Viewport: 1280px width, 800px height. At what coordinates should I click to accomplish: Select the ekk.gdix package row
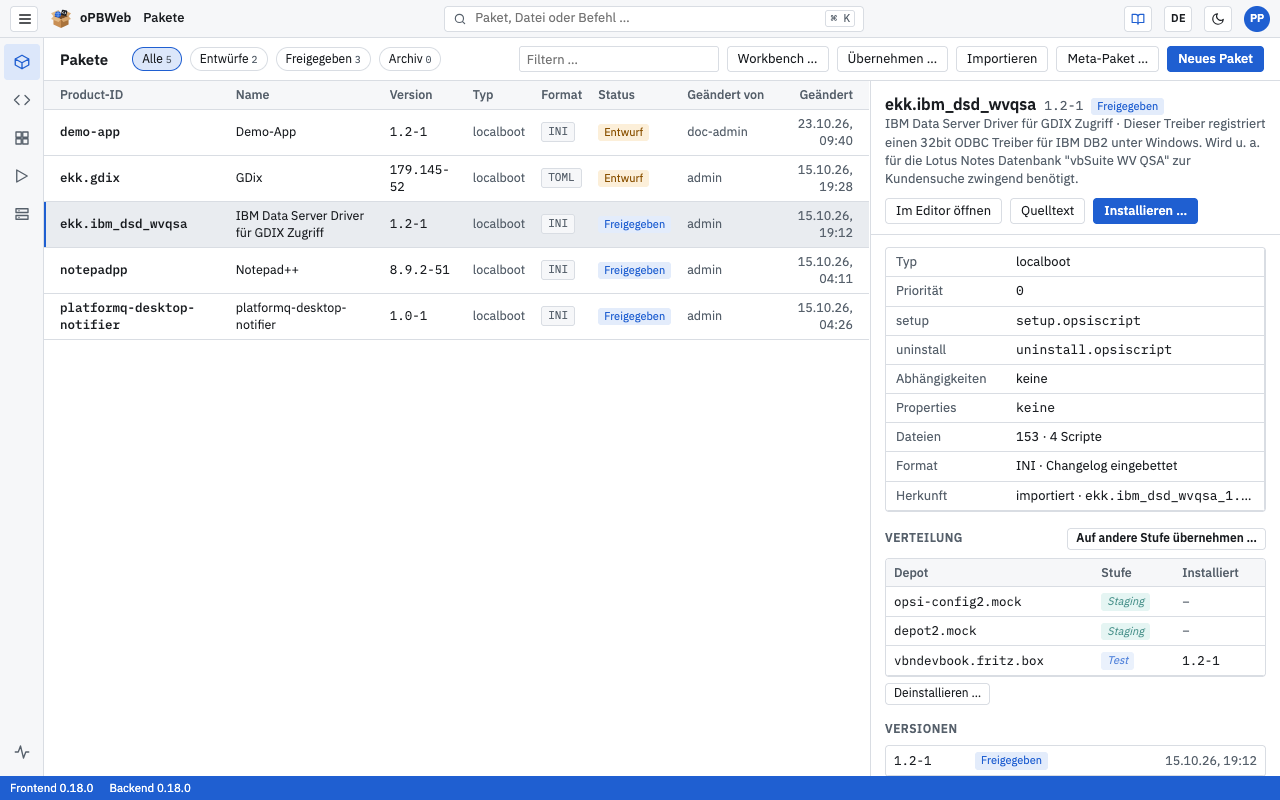(457, 178)
